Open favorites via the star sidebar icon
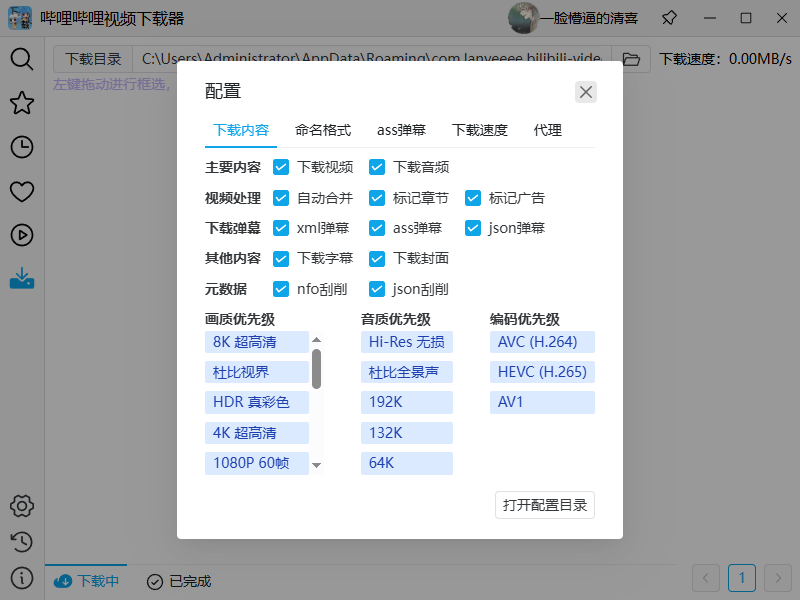Viewport: 800px width, 600px height. pyautogui.click(x=21, y=103)
